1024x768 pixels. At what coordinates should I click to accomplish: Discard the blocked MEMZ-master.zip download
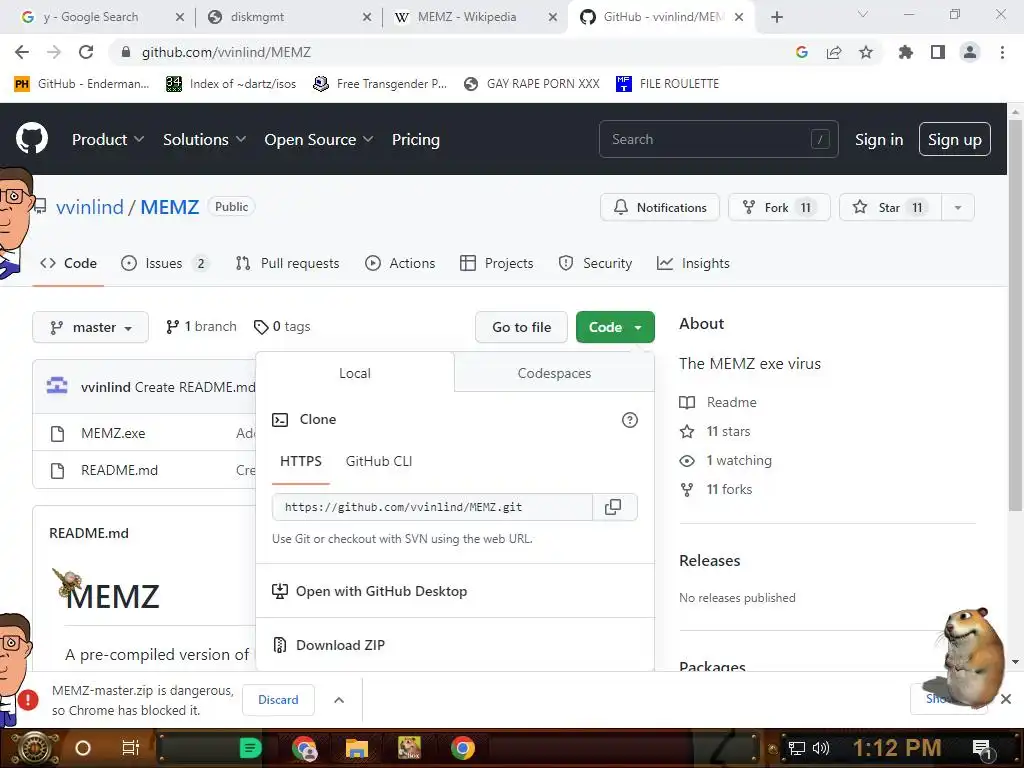pos(278,699)
